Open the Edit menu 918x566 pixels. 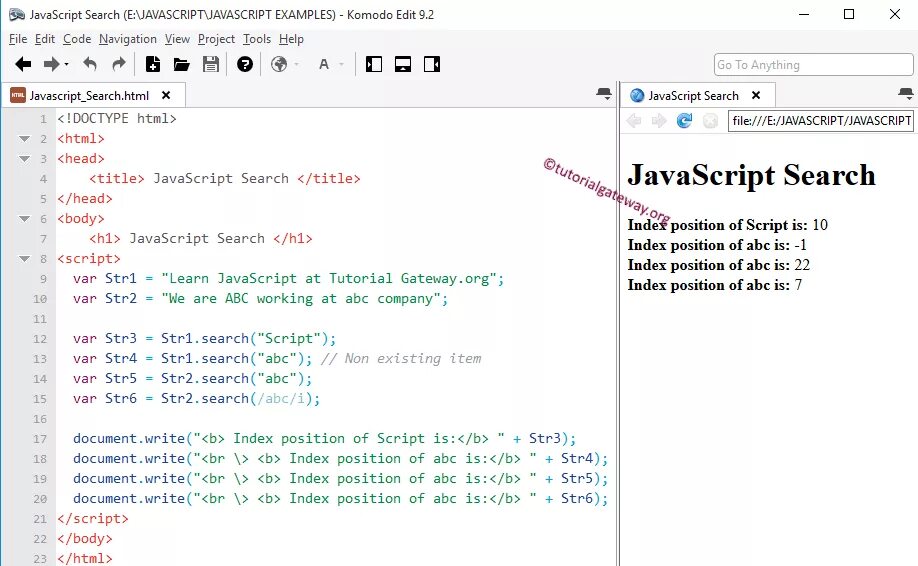(44, 39)
